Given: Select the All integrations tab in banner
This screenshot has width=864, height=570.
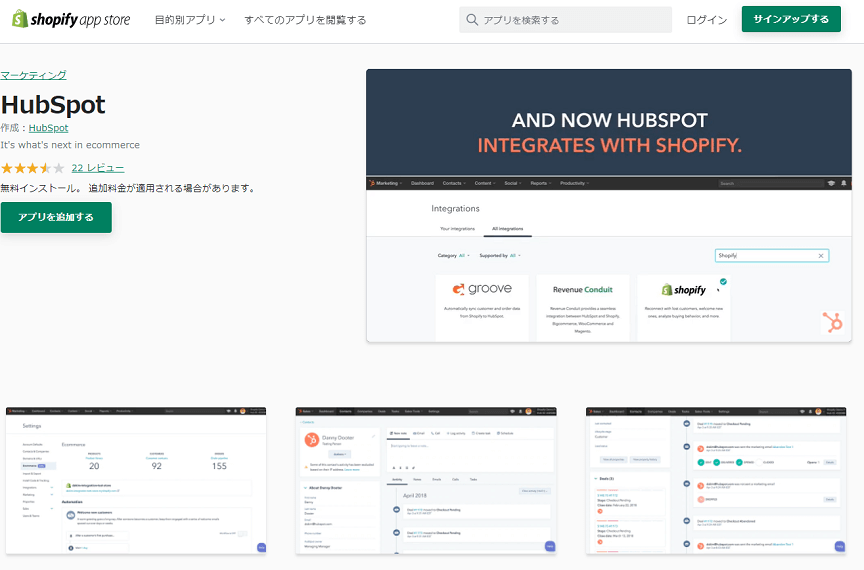Looking at the screenshot, I should pos(507,229).
